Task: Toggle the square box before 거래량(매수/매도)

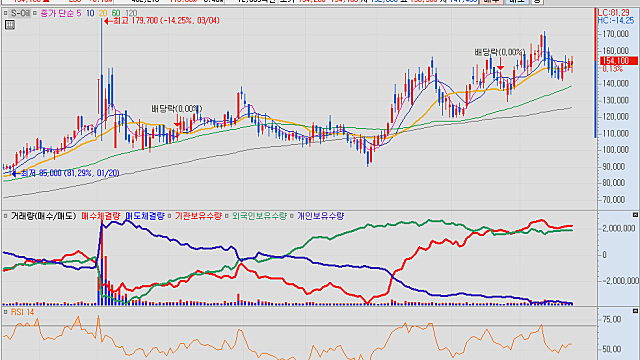Action: point(5,216)
